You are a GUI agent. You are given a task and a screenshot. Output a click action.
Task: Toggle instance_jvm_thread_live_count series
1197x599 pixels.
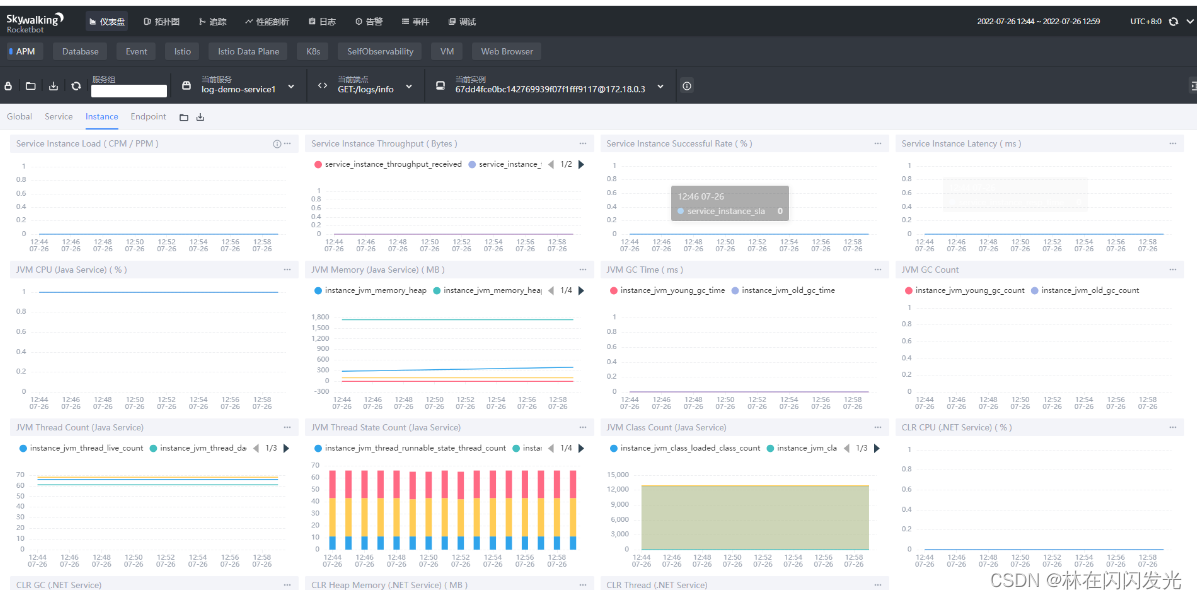81,448
